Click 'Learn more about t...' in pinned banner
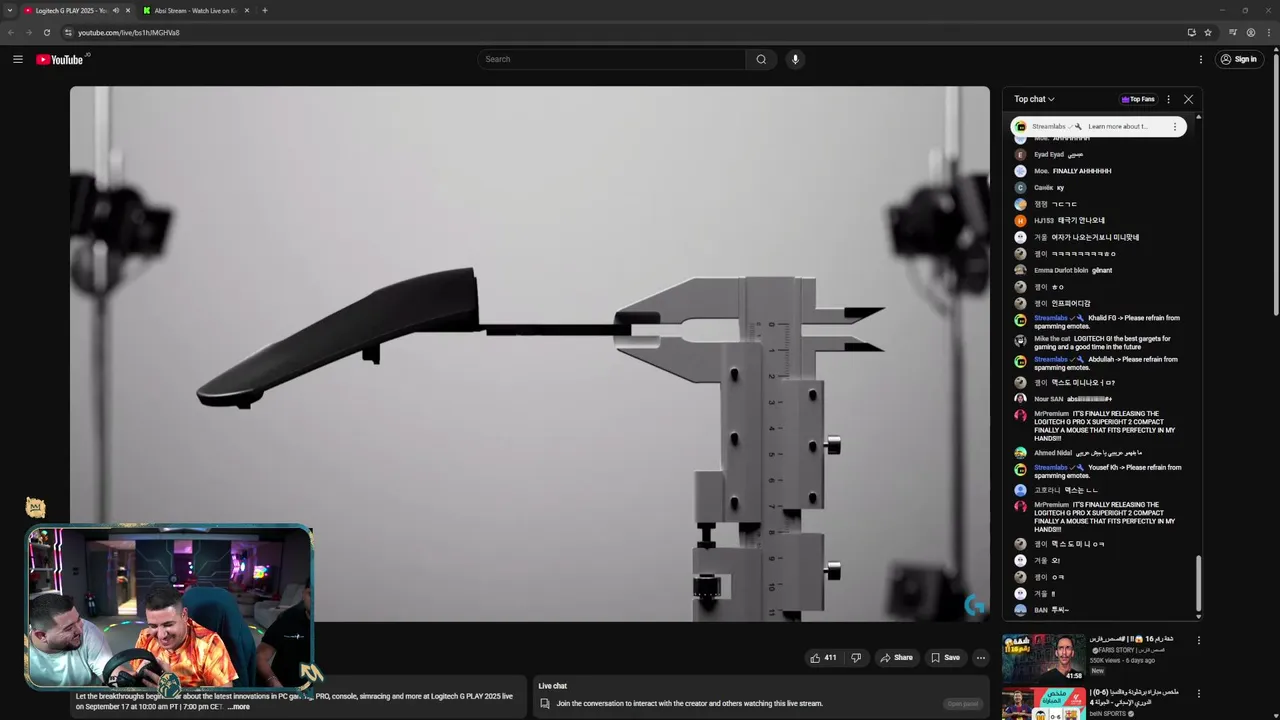Viewport: 1280px width, 720px height. 1117,127
